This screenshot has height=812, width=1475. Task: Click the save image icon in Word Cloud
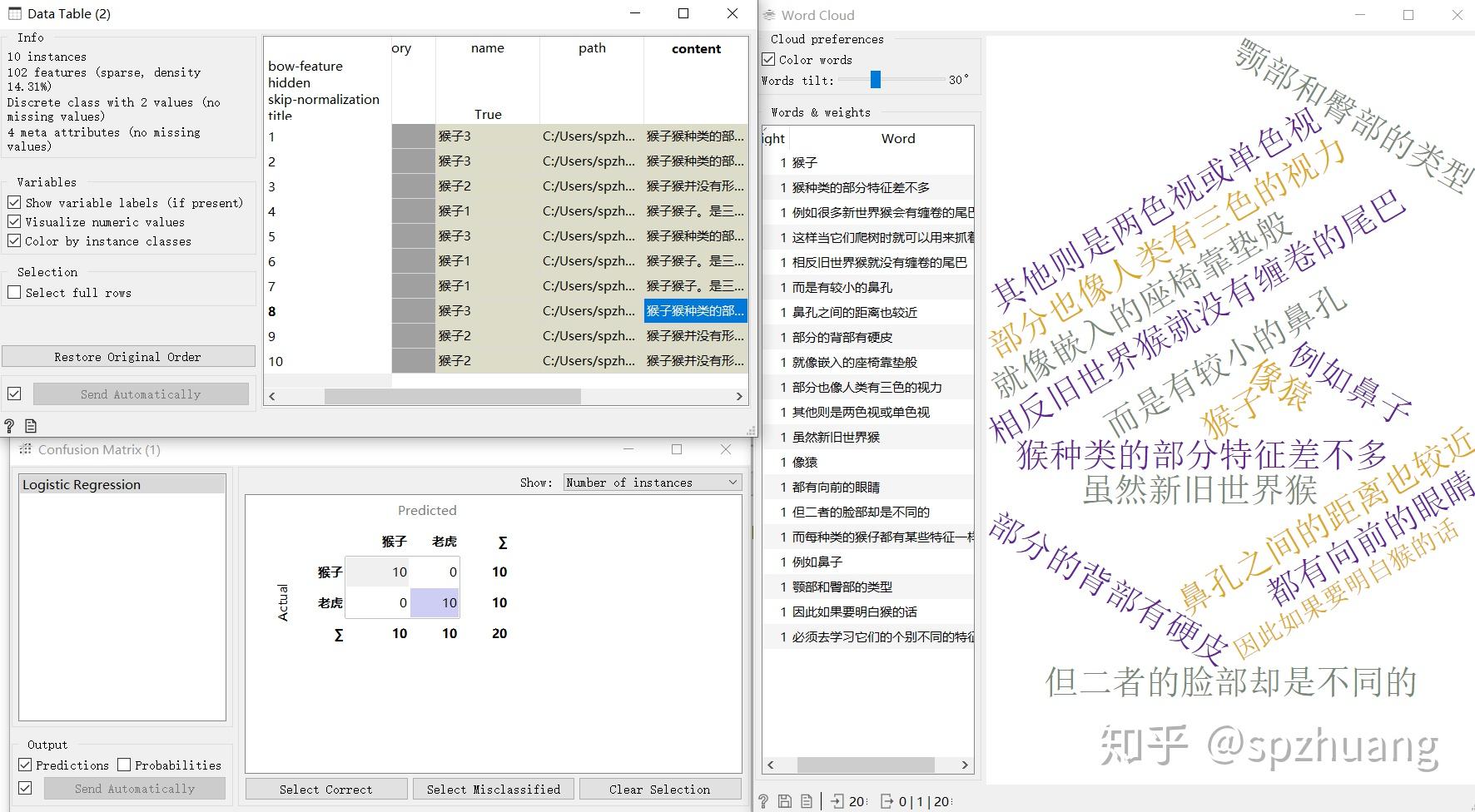coord(785,801)
